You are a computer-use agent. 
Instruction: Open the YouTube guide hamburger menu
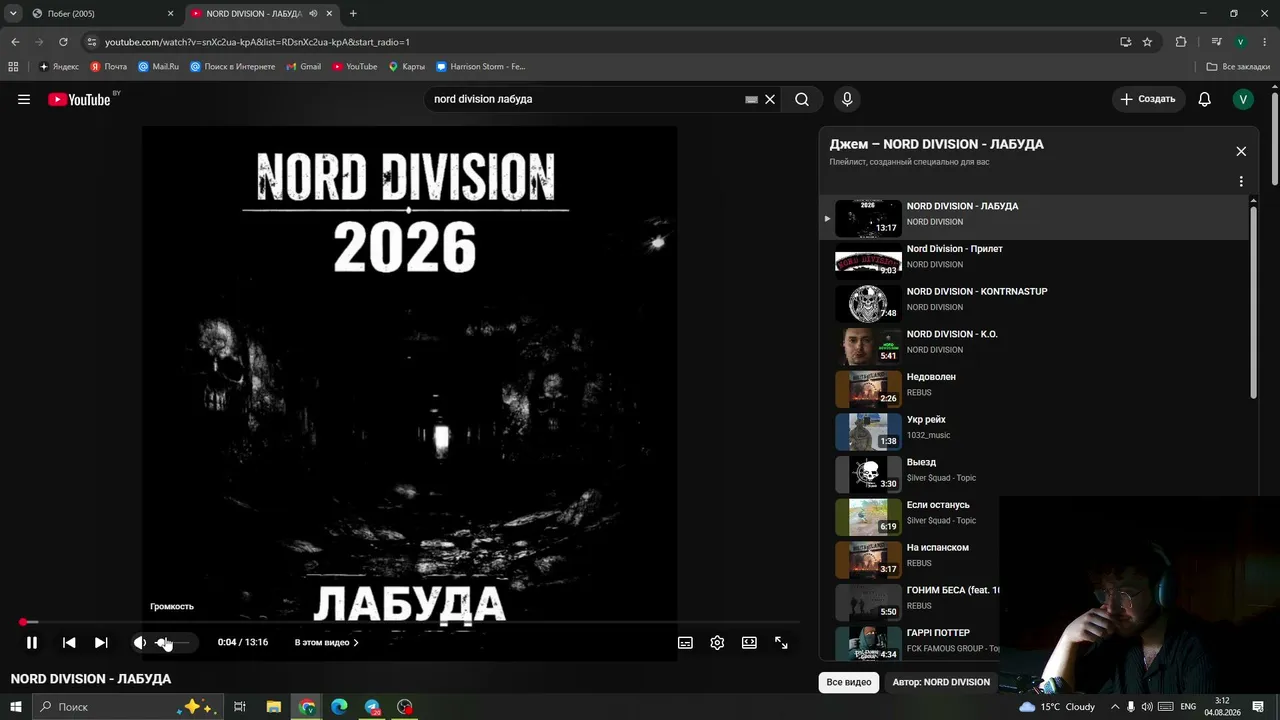24,99
